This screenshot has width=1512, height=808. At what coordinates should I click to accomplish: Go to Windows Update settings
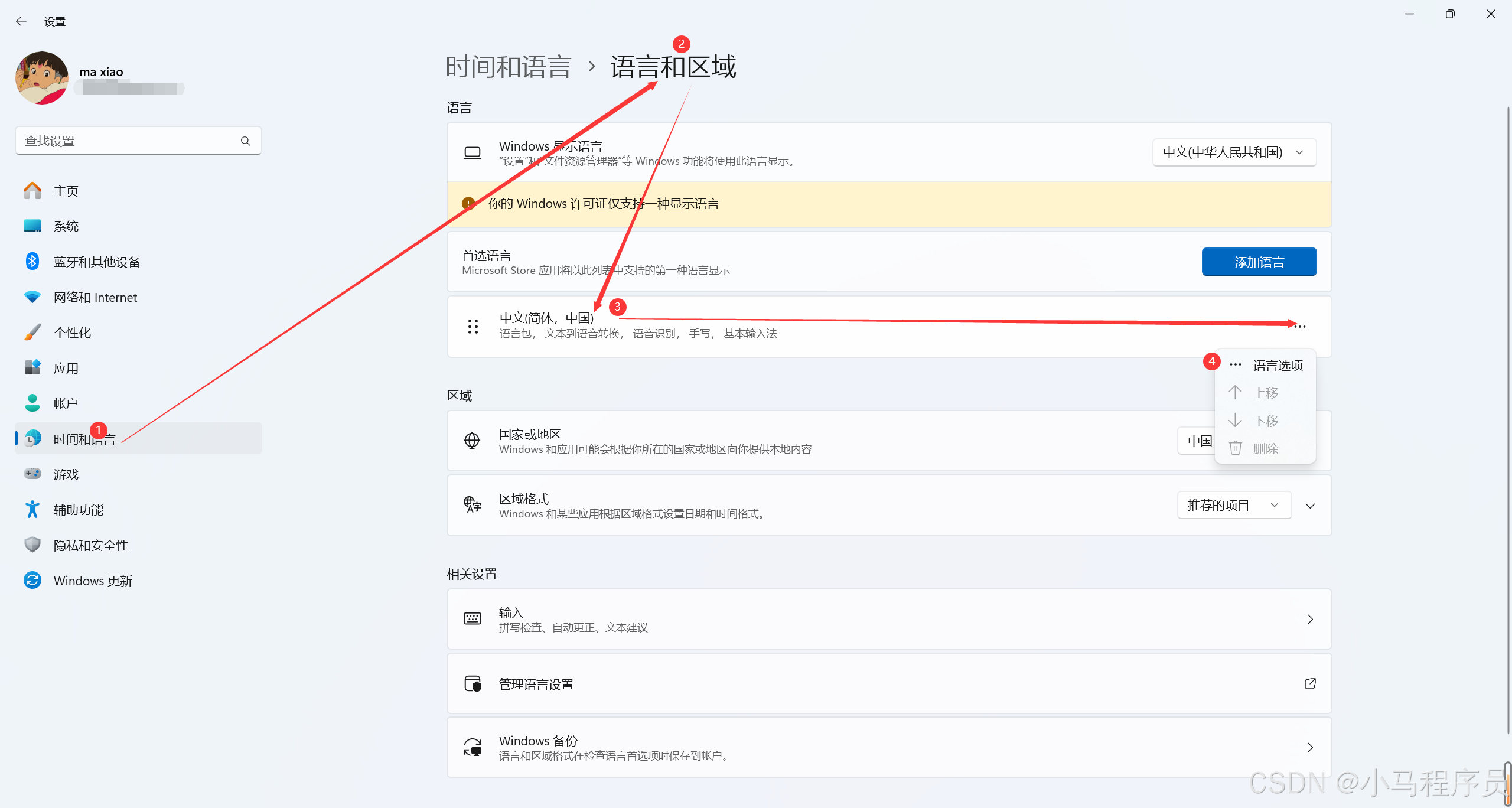pyautogui.click(x=93, y=581)
